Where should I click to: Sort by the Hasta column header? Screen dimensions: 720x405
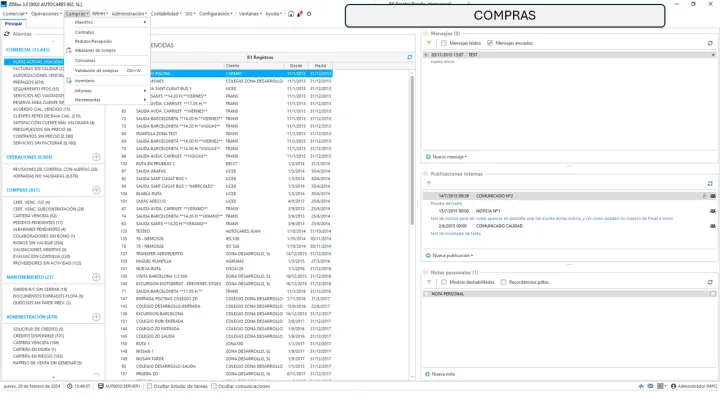click(x=321, y=65)
